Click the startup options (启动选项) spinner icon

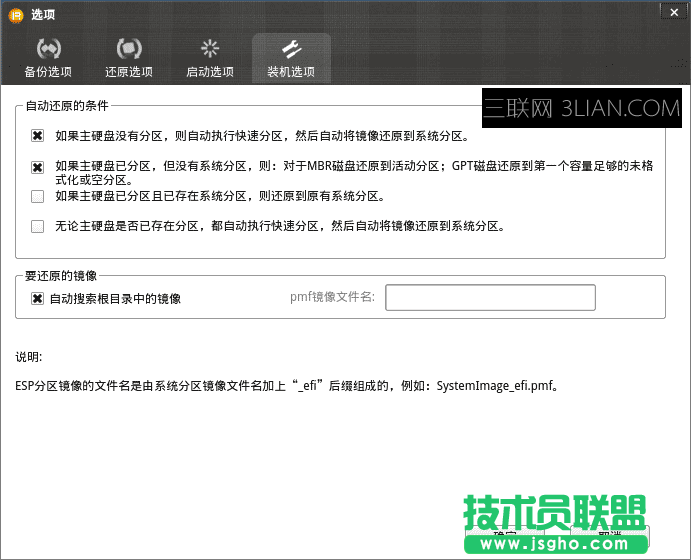[210, 48]
